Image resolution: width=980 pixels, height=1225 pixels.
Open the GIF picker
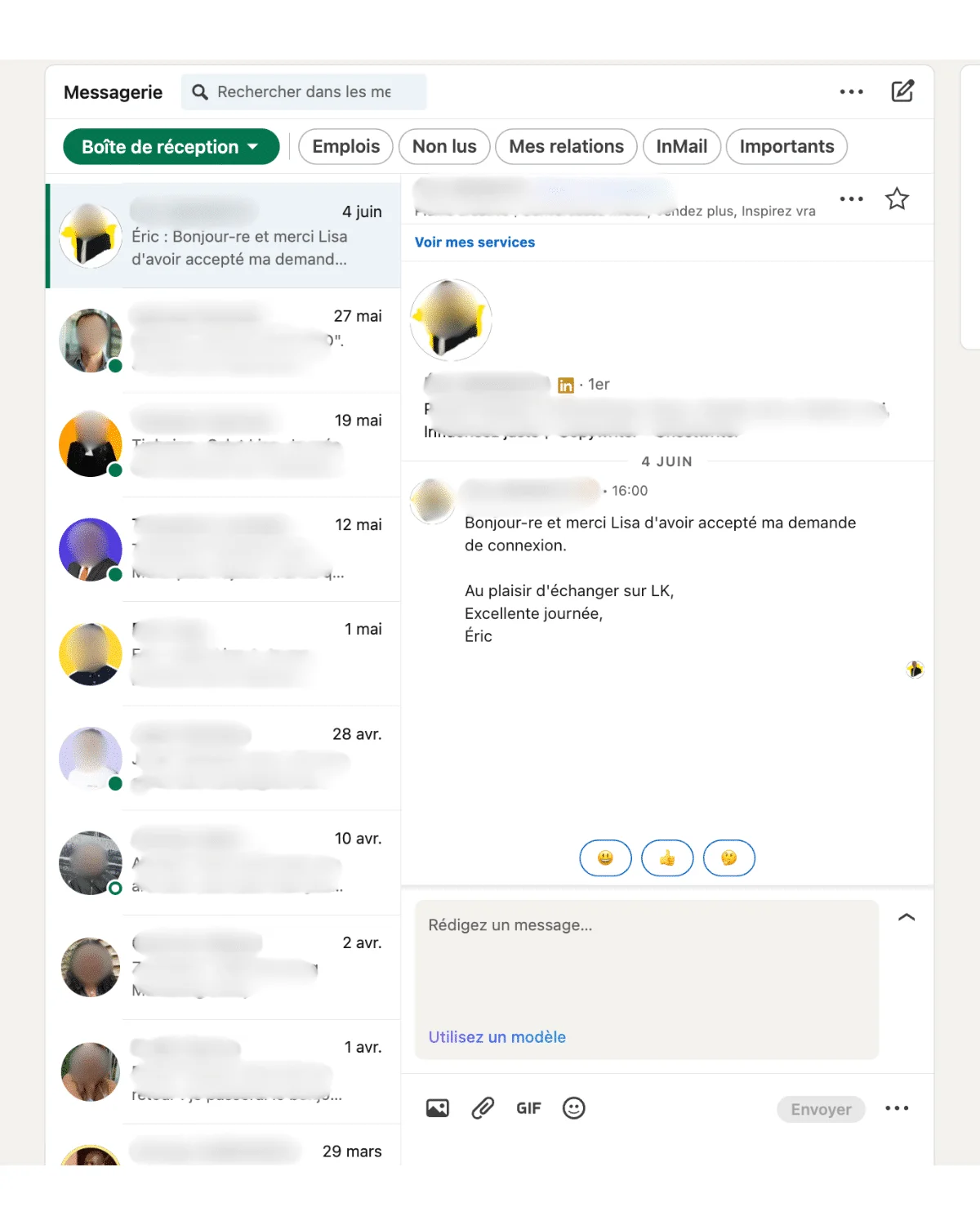pos(528,1108)
